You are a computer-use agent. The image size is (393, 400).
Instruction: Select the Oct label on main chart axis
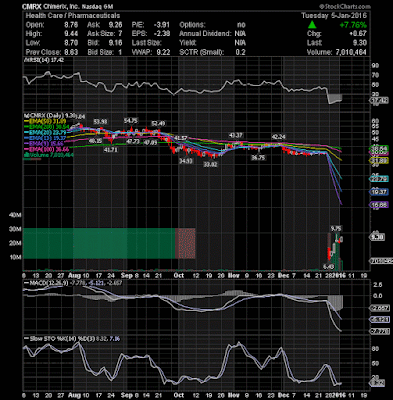[179, 275]
